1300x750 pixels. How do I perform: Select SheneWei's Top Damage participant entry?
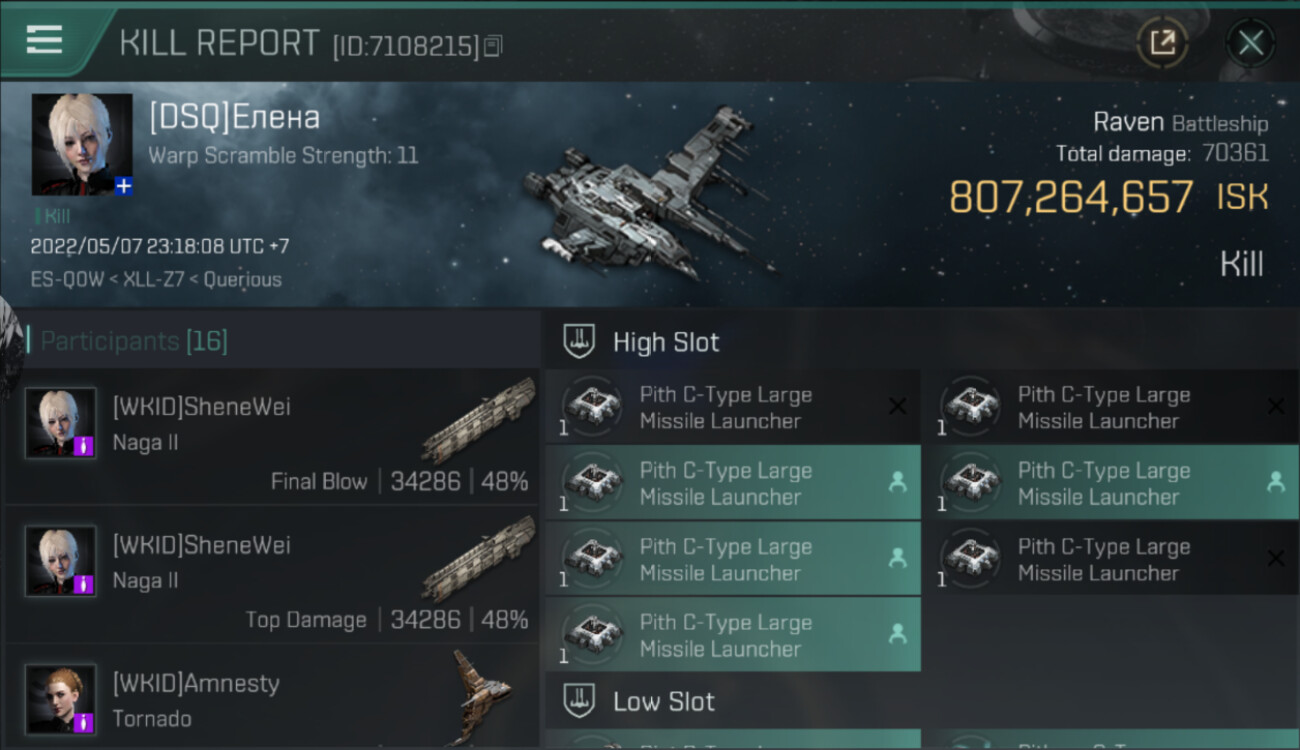(273, 575)
